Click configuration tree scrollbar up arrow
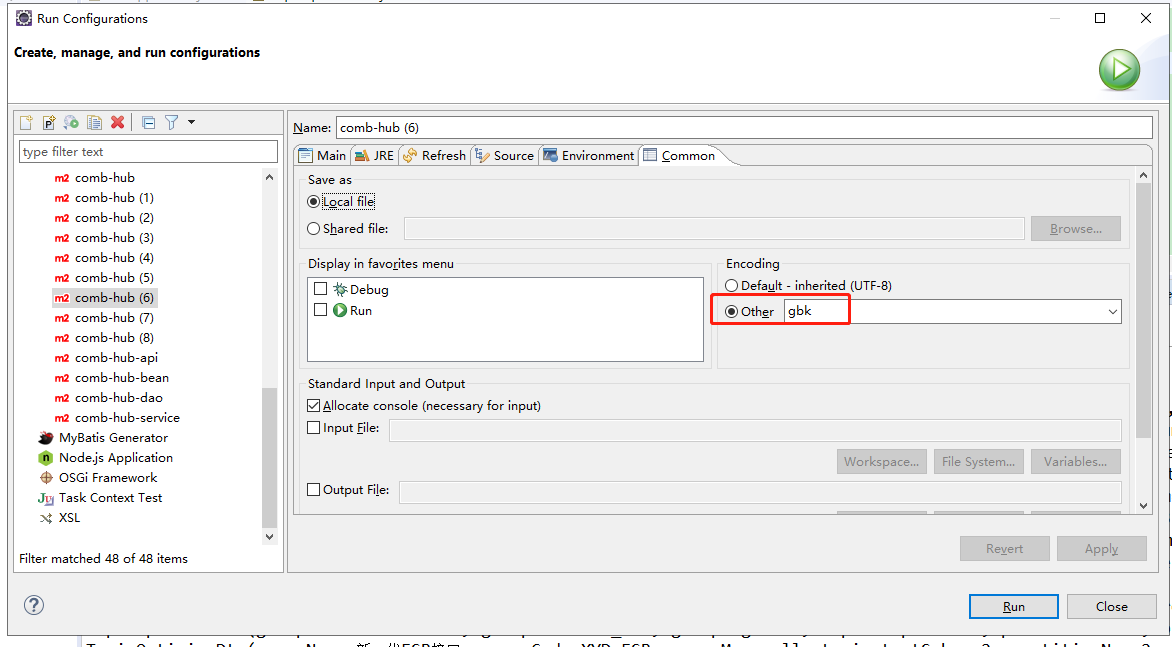This screenshot has height=647, width=1172. (x=269, y=178)
